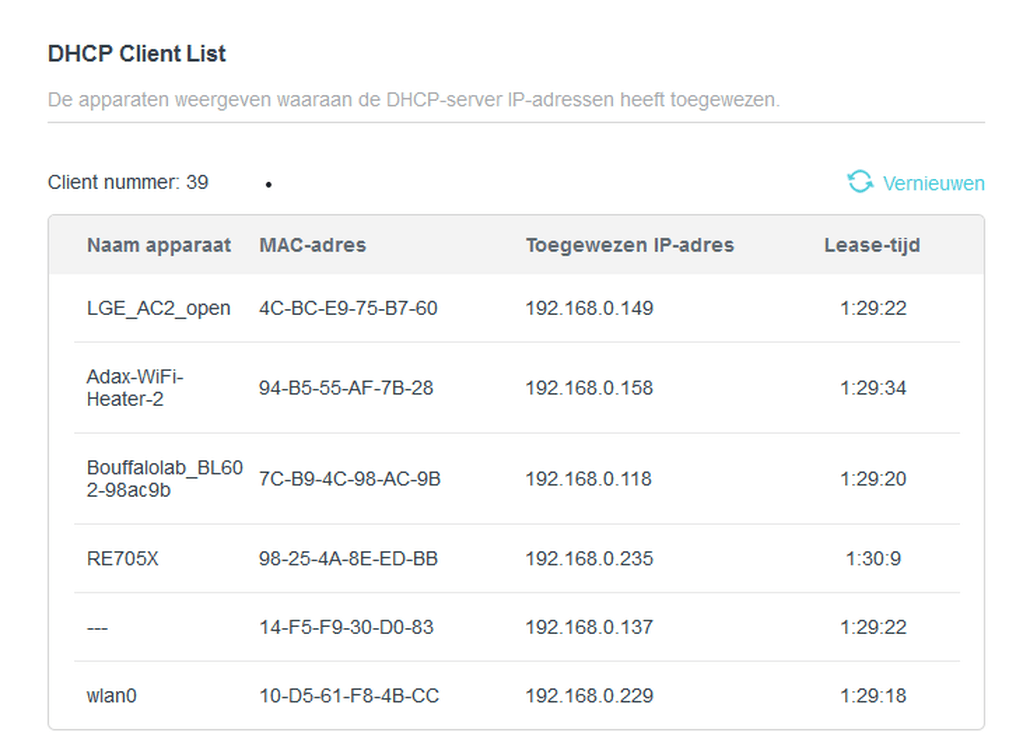Select device name Adax-WiFi-Heater-2
1030x736 pixels.
(135, 388)
